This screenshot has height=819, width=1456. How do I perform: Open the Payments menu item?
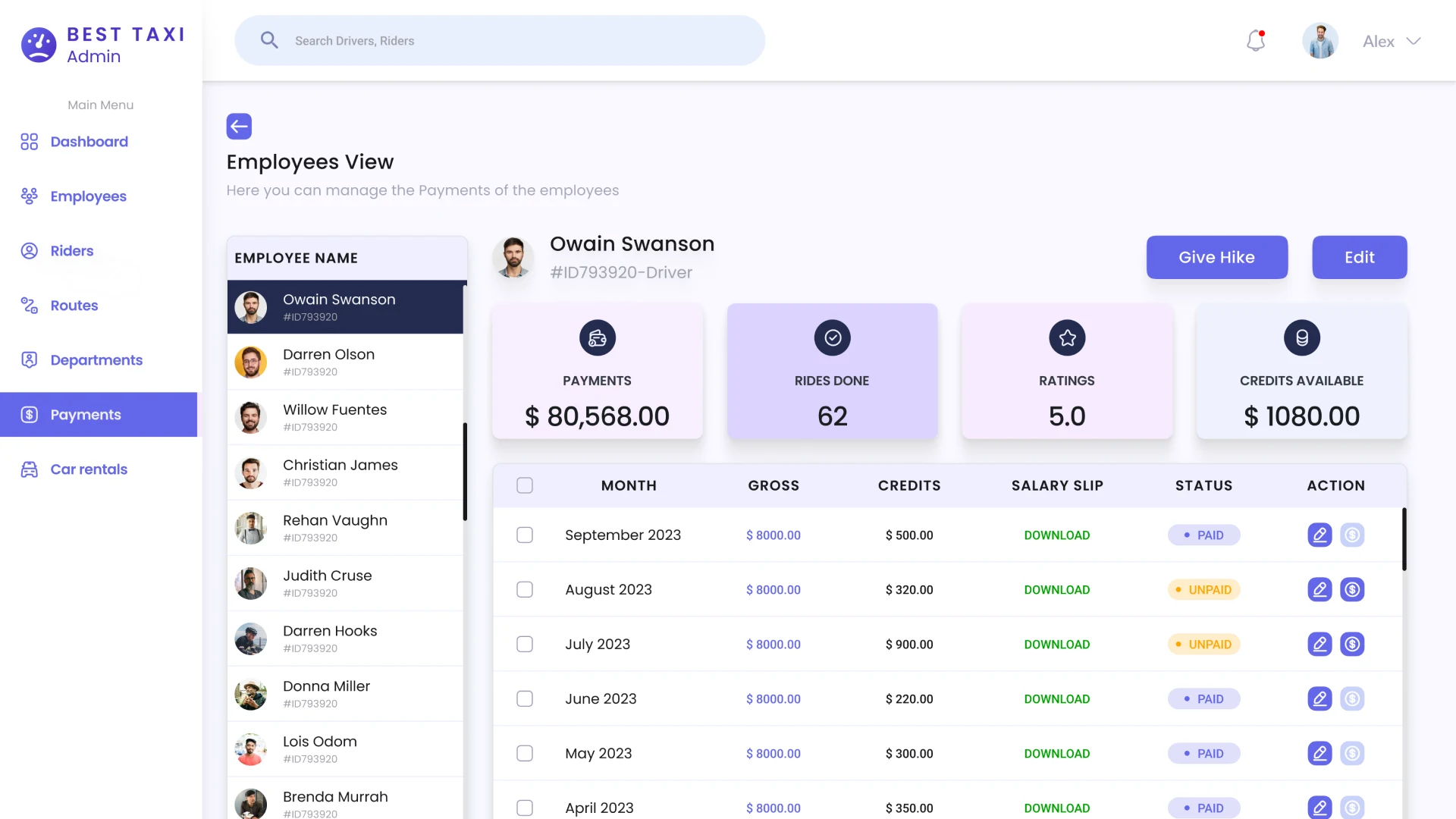86,414
